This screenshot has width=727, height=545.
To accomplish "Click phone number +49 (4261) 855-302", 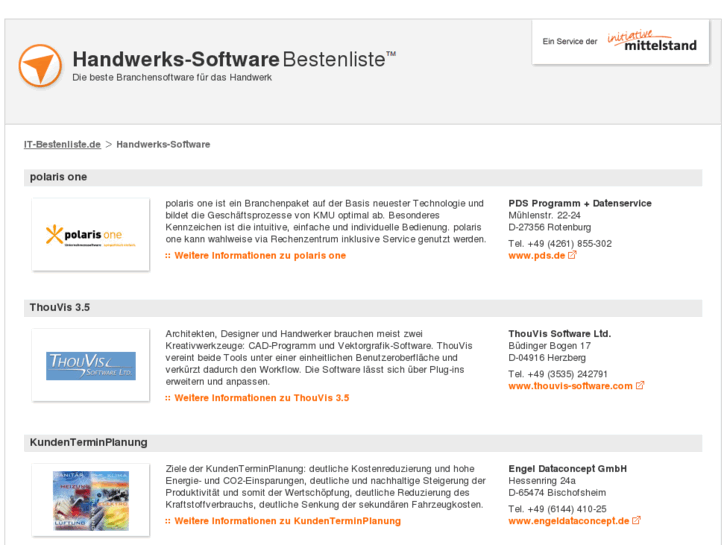I will (570, 244).
